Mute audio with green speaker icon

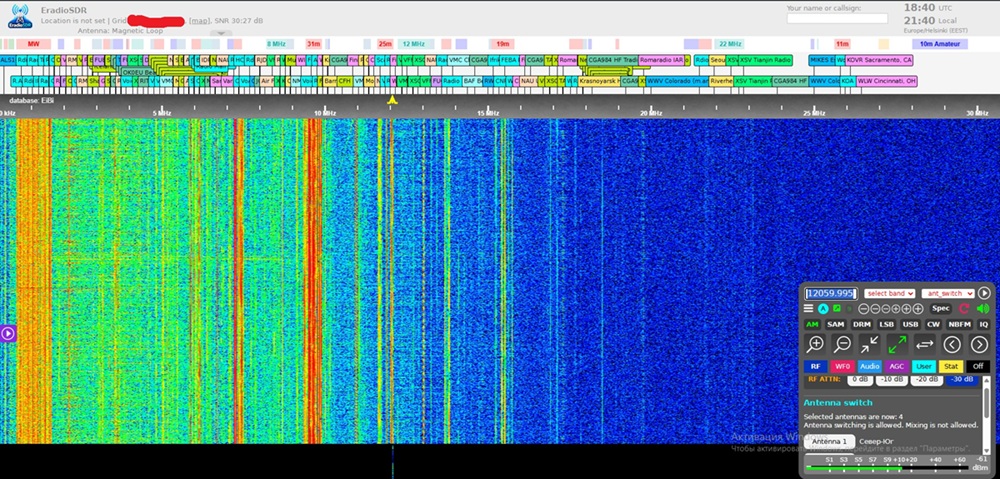tap(983, 309)
